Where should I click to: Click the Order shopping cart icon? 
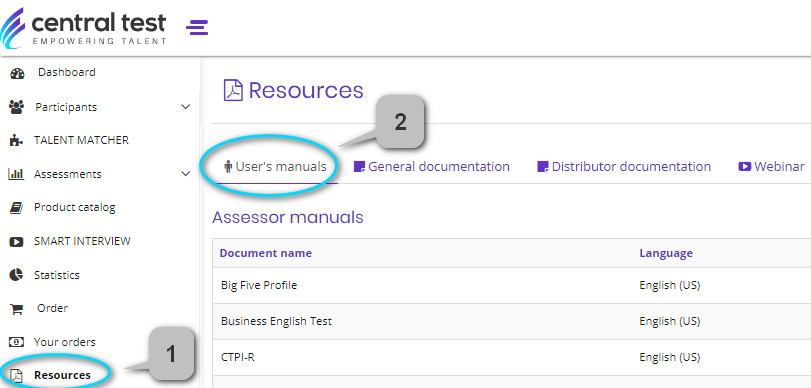pyautogui.click(x=17, y=309)
